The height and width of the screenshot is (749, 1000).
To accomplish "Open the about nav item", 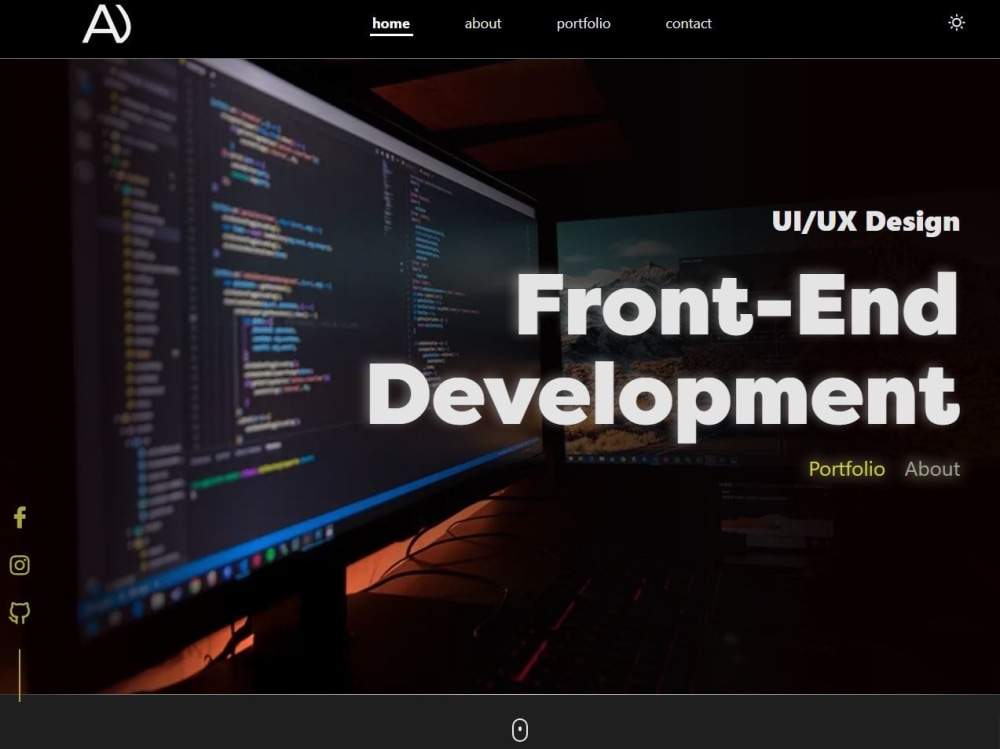I will point(483,24).
